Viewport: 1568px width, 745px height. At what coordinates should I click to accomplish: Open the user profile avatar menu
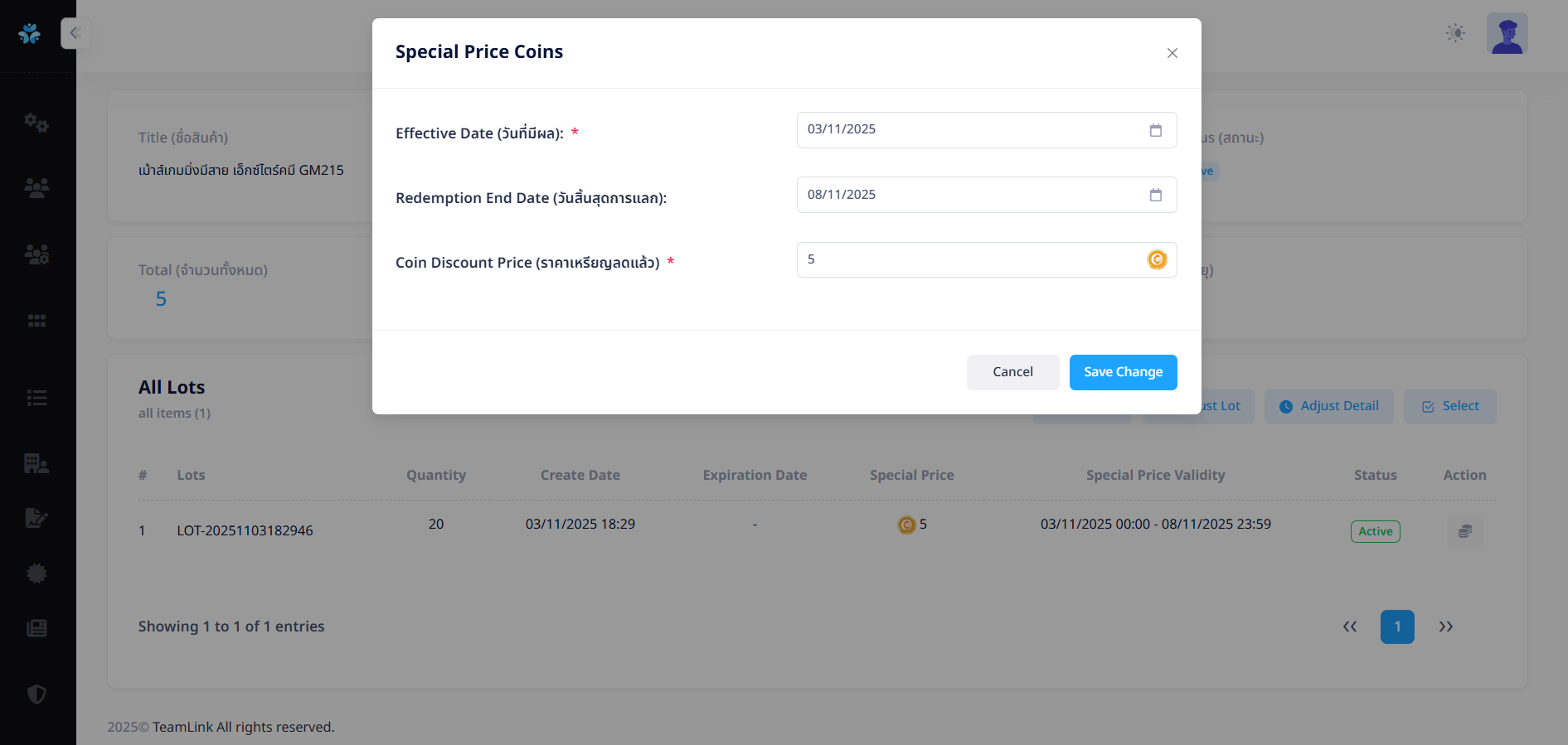coord(1507,33)
